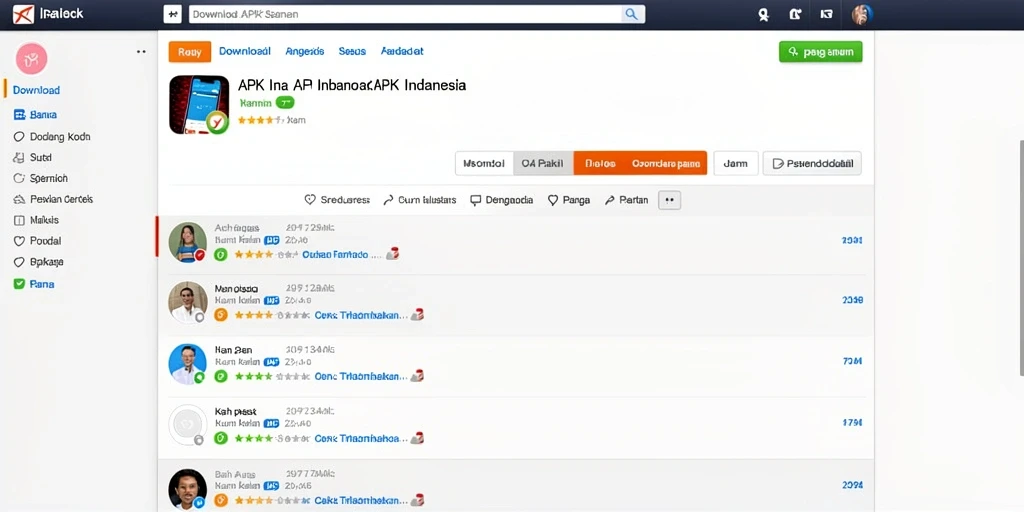
Task: Click Achfaggas reviewer avatar
Action: [187, 242]
